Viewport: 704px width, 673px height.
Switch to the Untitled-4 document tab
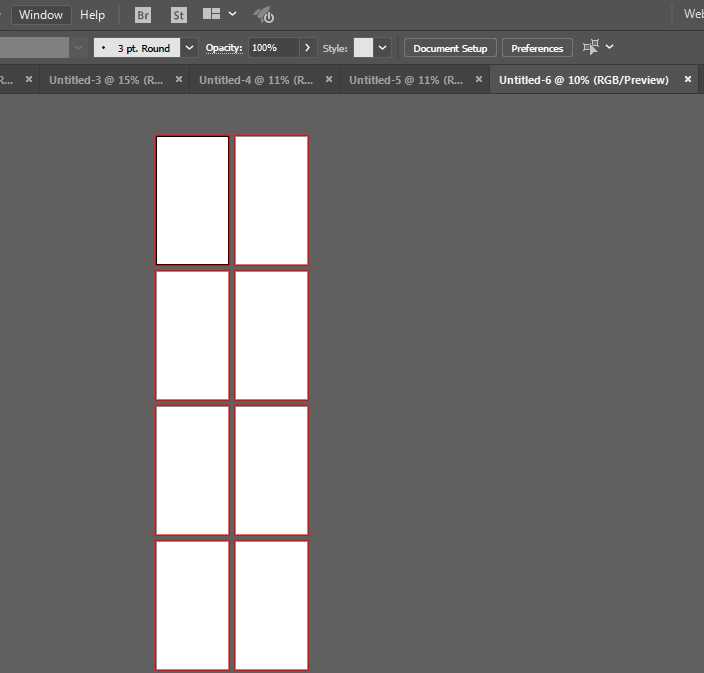click(x=256, y=80)
